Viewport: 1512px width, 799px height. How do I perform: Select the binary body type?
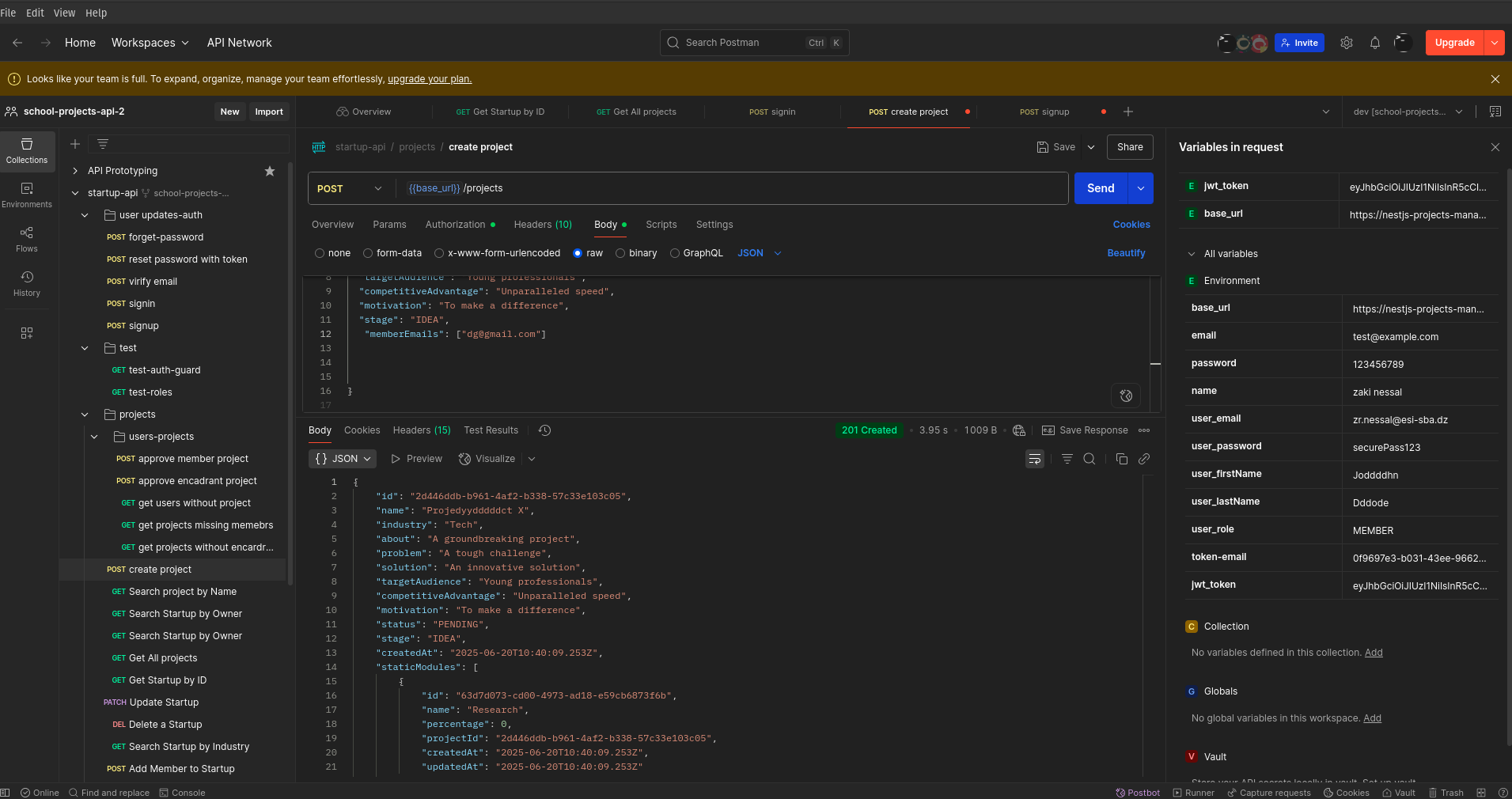(x=620, y=253)
